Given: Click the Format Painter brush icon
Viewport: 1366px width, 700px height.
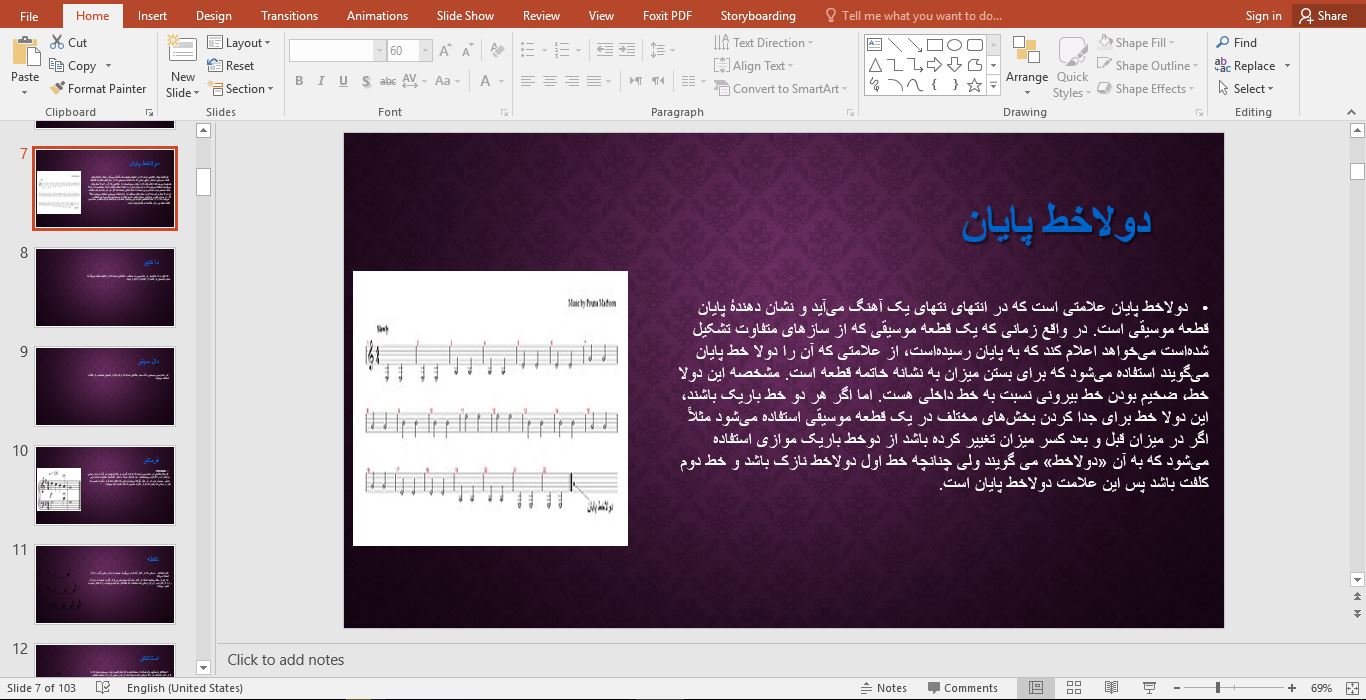Looking at the screenshot, I should [x=58, y=89].
